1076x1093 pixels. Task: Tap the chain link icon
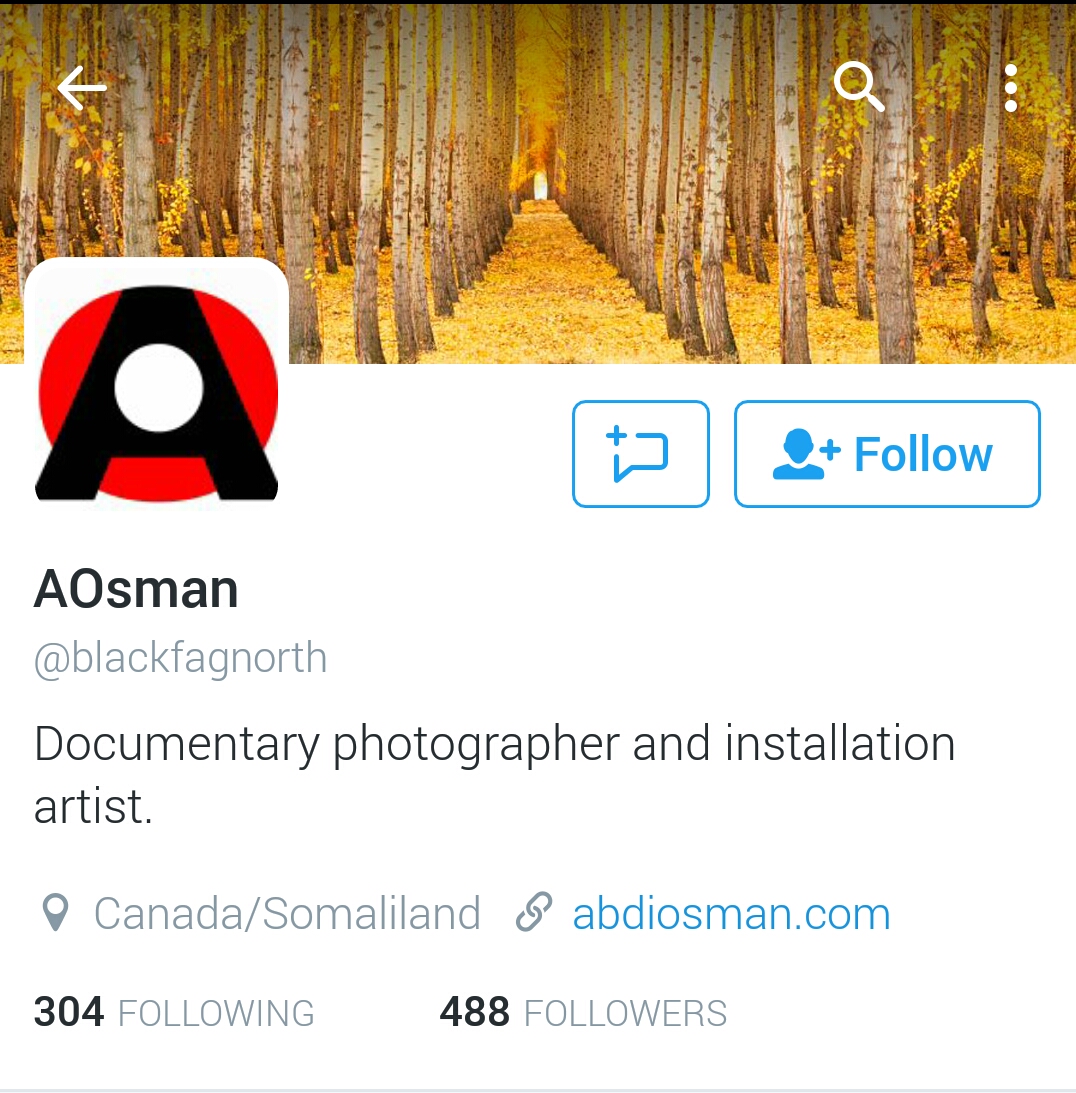click(535, 912)
